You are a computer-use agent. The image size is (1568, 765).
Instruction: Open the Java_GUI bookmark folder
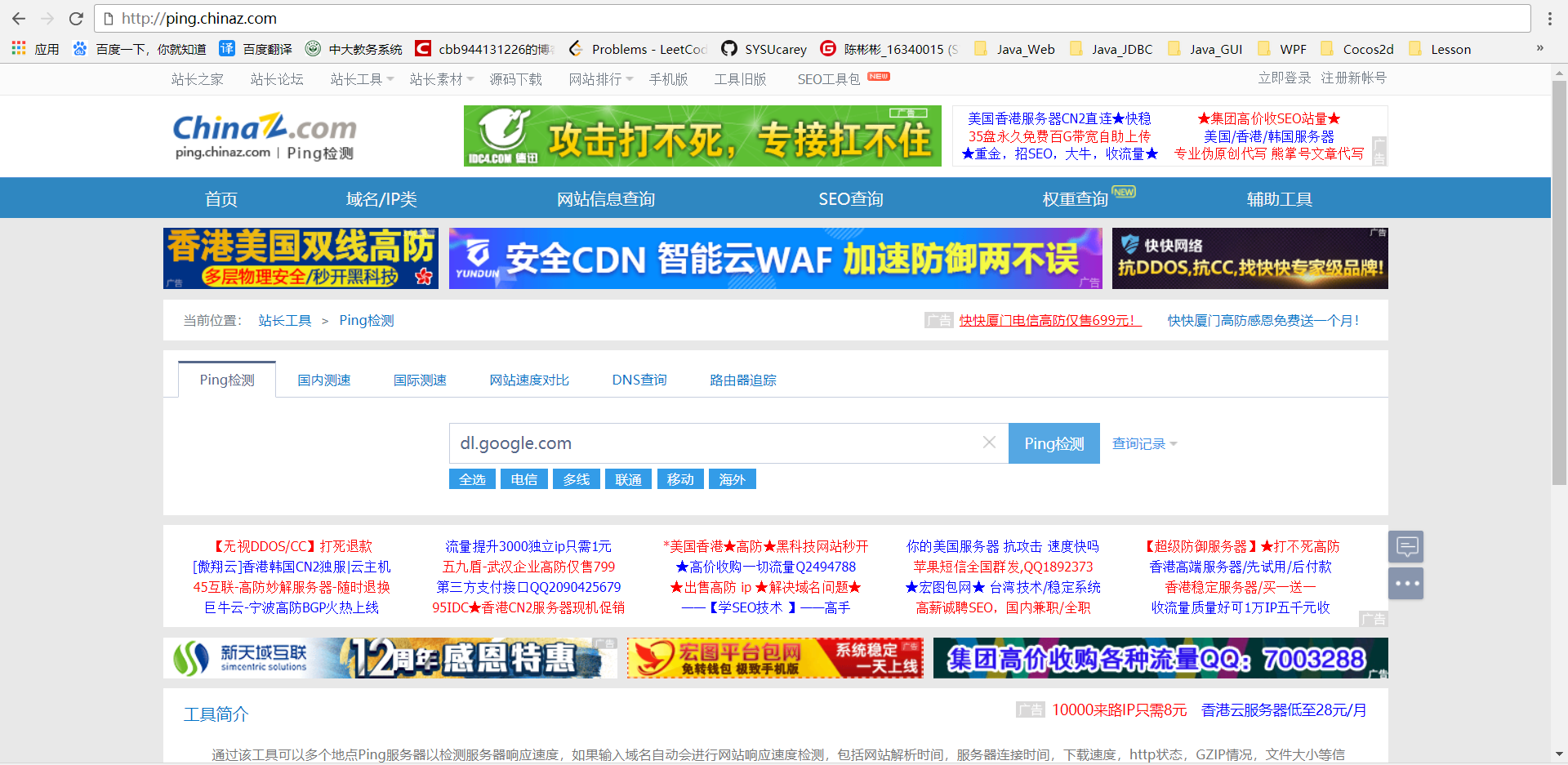1205,49
